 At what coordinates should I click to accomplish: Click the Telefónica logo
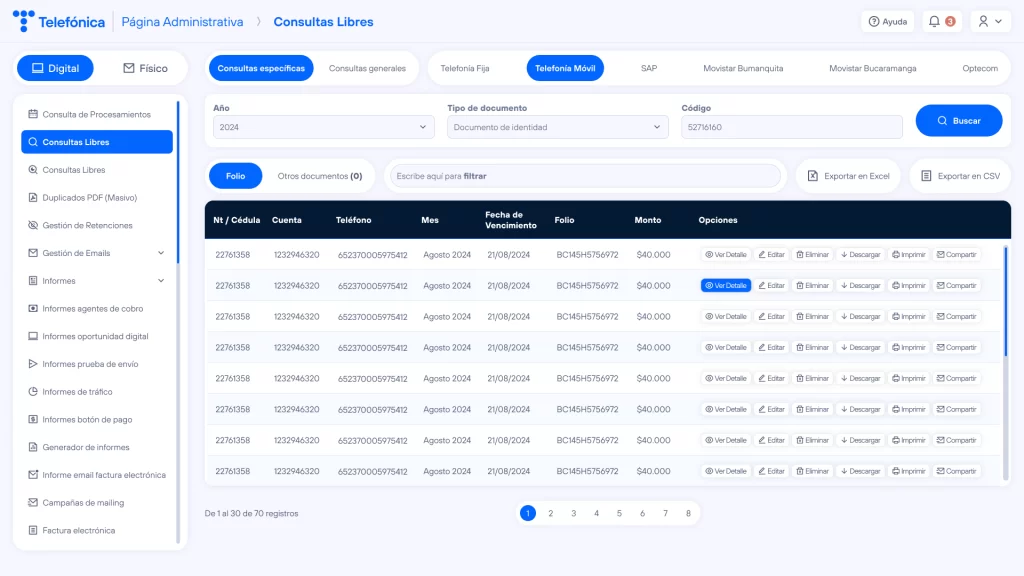[x=59, y=21]
